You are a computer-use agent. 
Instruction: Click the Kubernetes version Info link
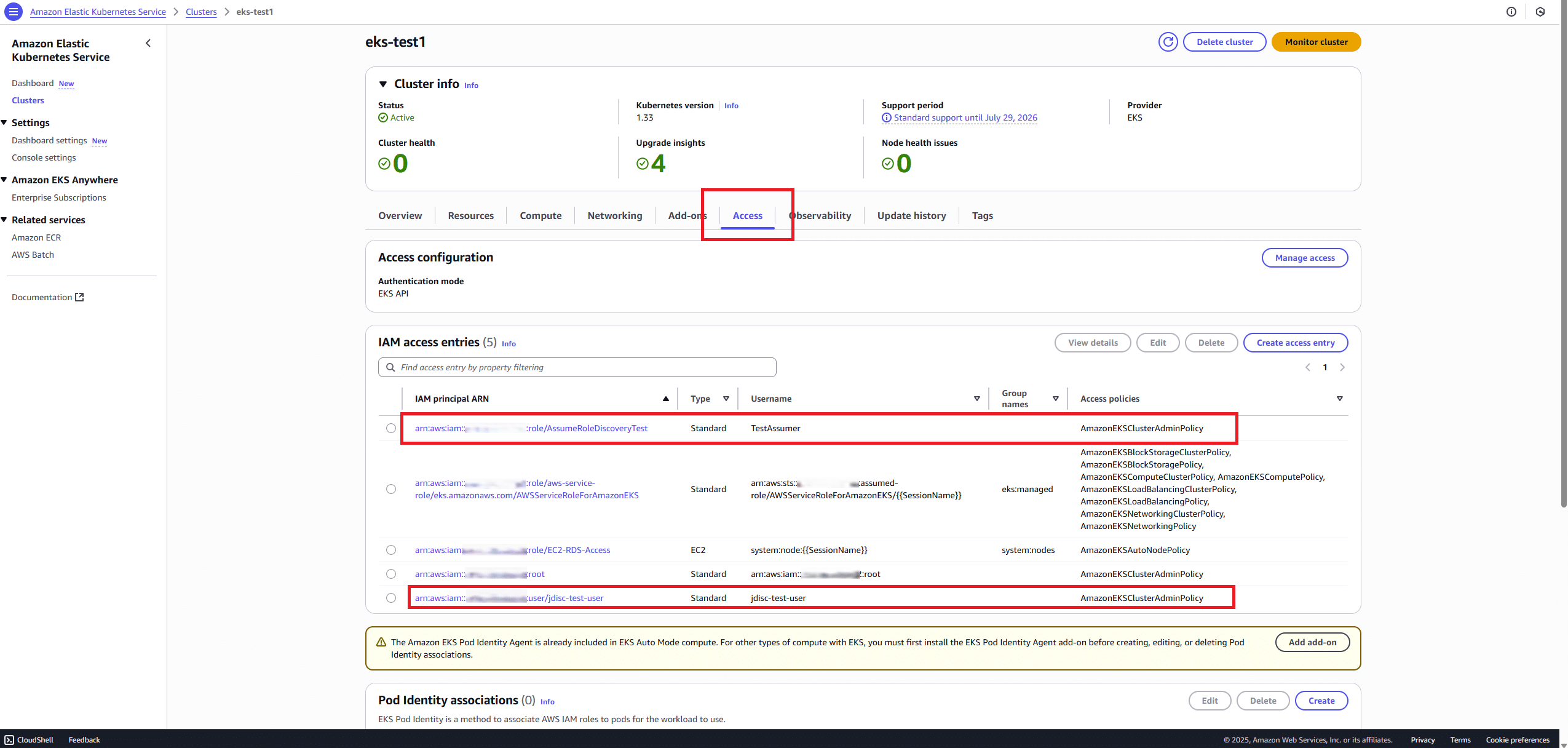(731, 105)
